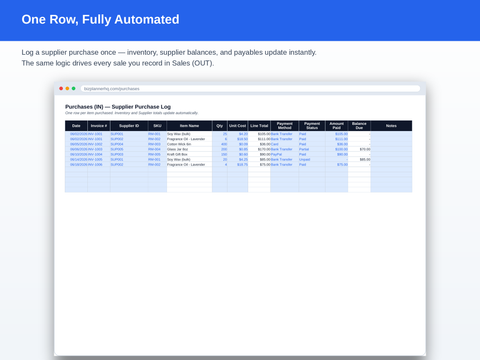Select the Payment Status column header
Screen dimensions: 480x360
point(312,126)
